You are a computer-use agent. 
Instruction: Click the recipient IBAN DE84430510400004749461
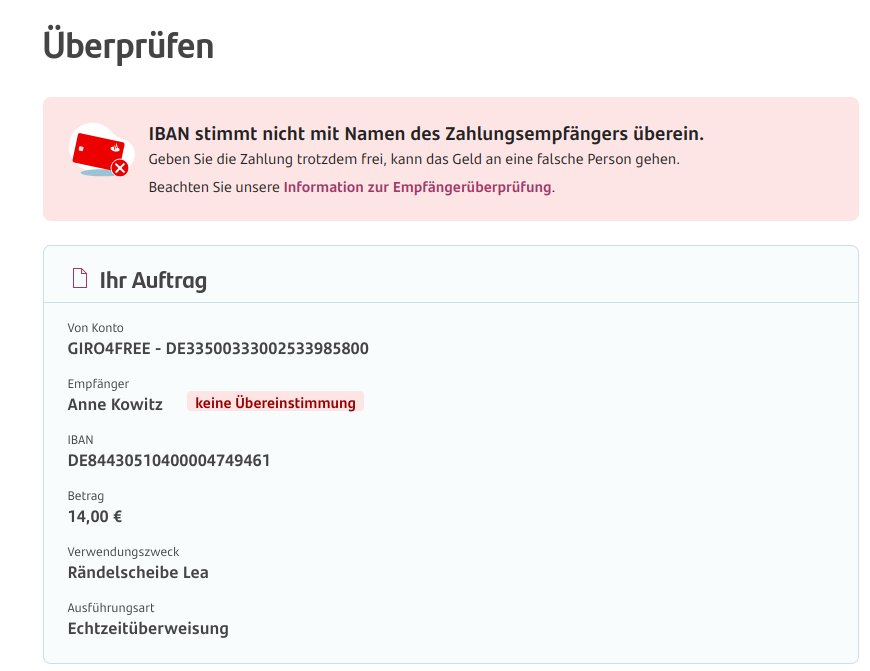(169, 461)
